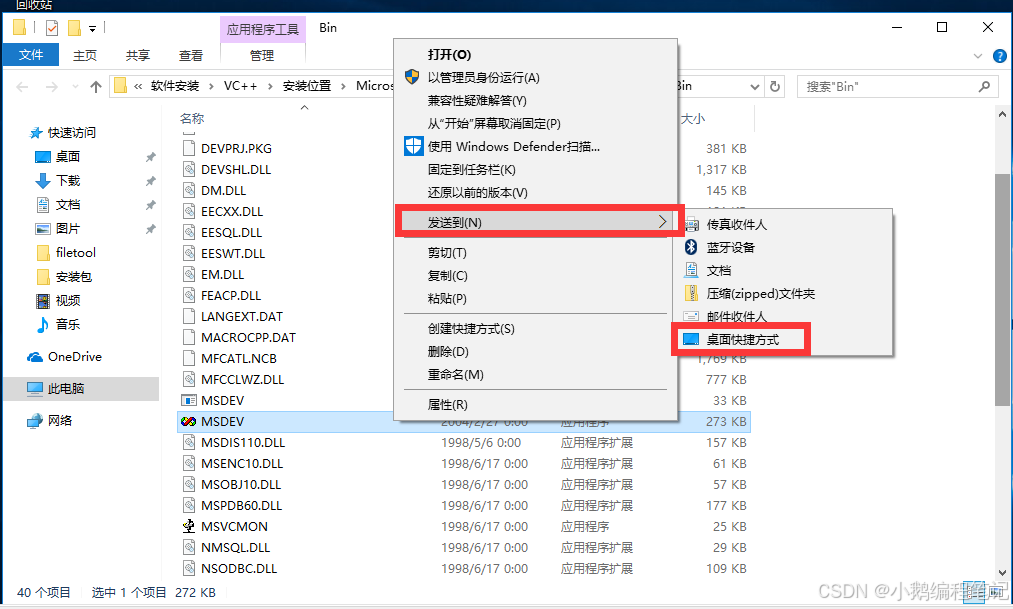Unpin 下载 using its pin toggle
Image resolution: width=1013 pixels, height=609 pixels.
[151, 180]
